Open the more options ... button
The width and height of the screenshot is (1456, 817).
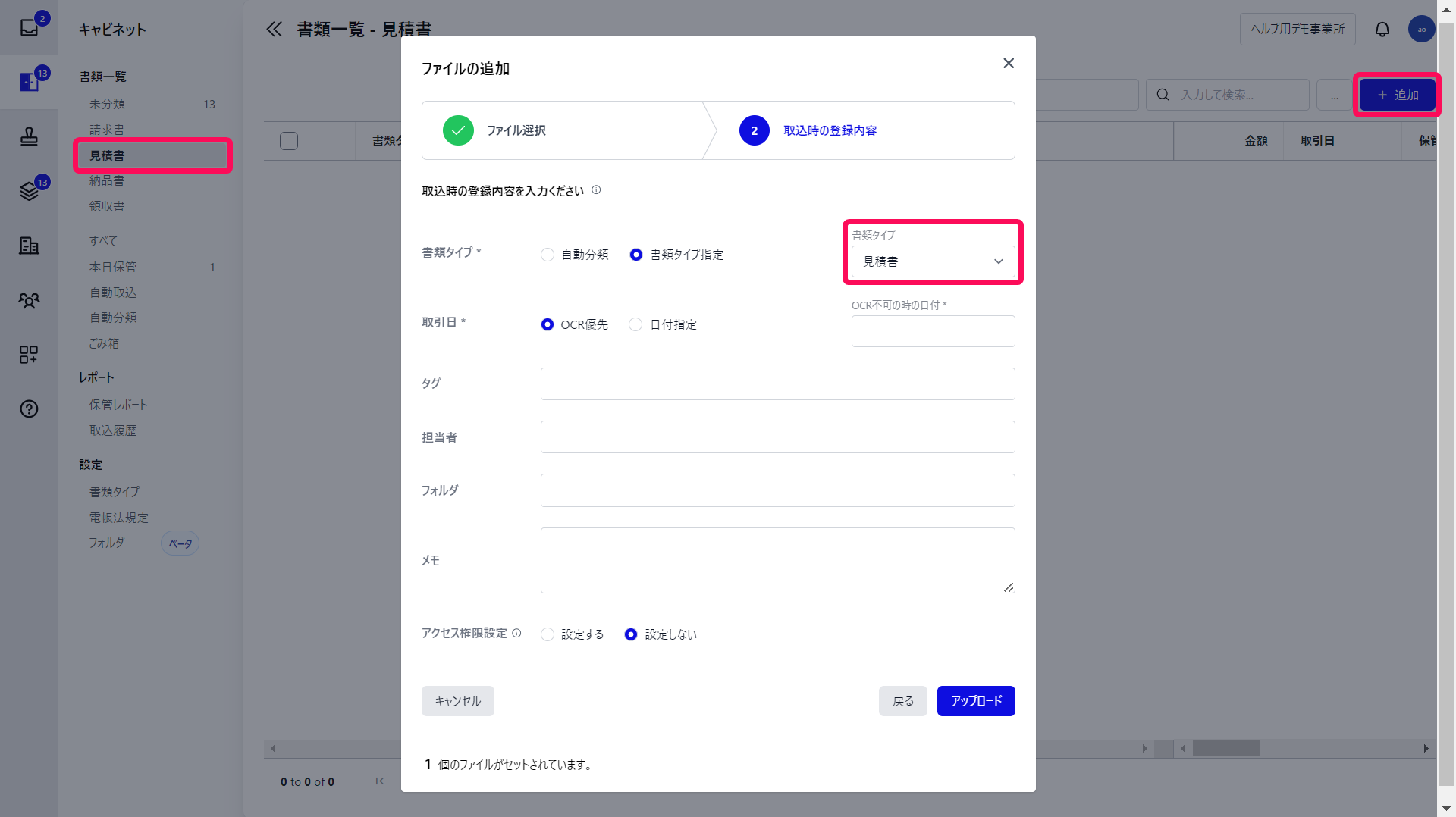pos(1334,95)
